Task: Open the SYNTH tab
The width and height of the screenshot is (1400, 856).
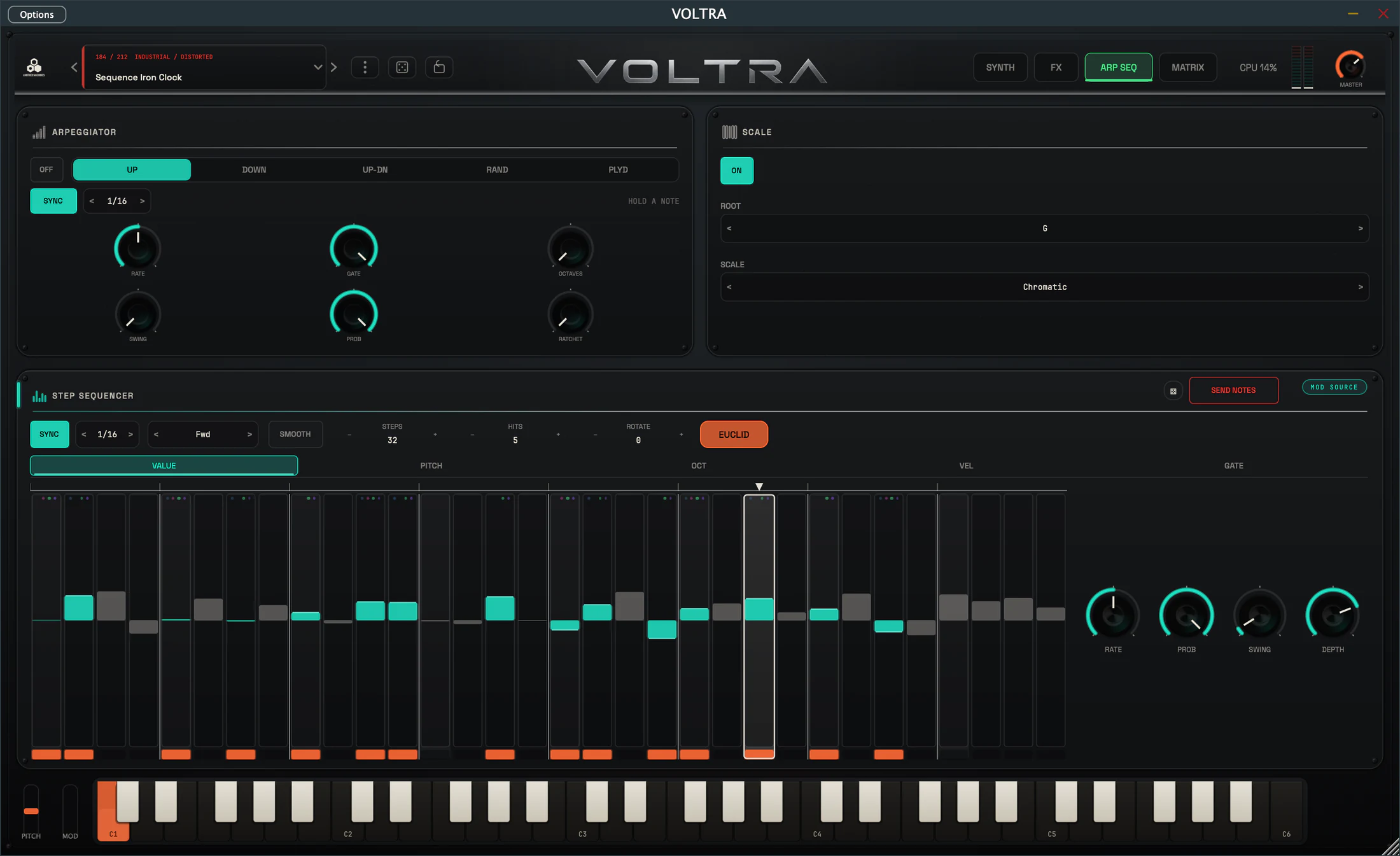Action: 1000,67
